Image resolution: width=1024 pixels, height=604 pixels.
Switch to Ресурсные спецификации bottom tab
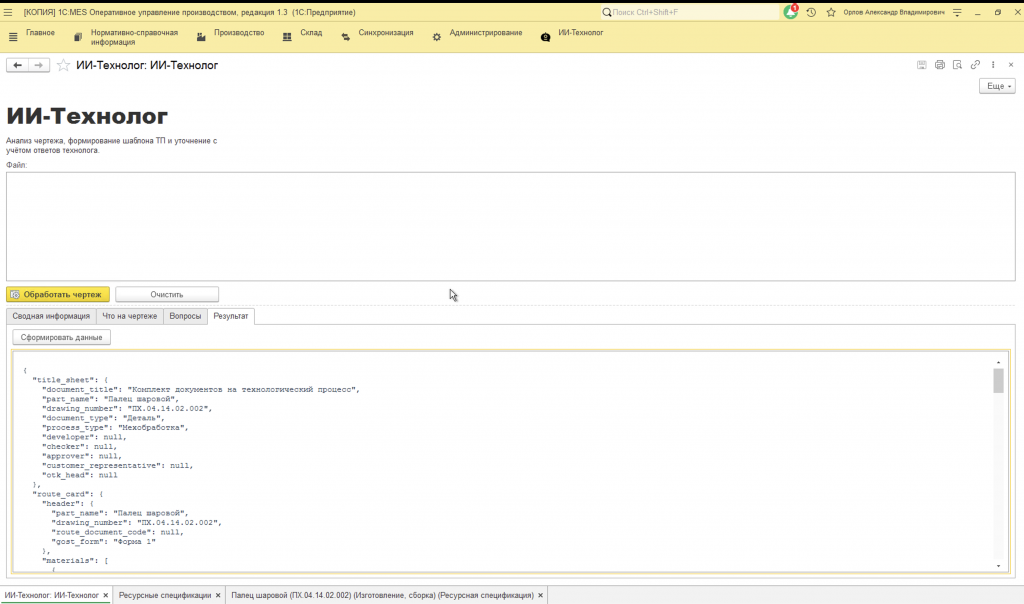pyautogui.click(x=165, y=596)
